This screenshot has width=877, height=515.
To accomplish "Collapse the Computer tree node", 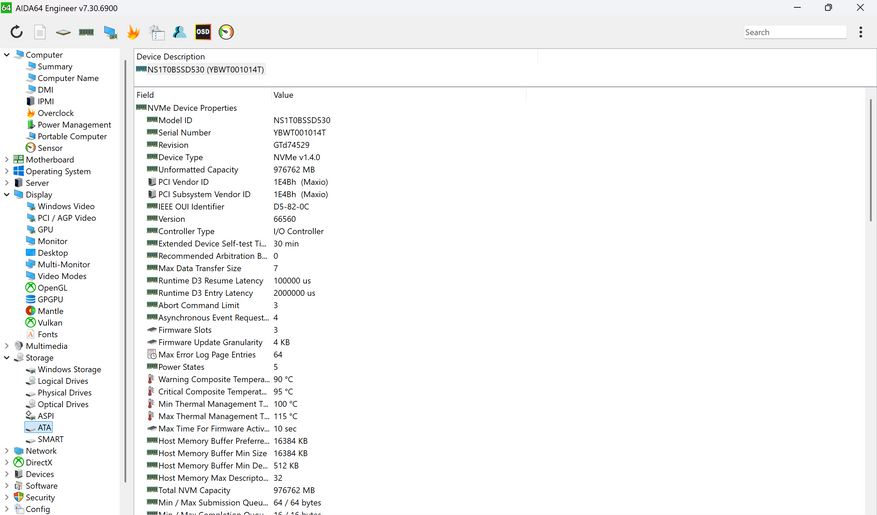I will [7, 55].
